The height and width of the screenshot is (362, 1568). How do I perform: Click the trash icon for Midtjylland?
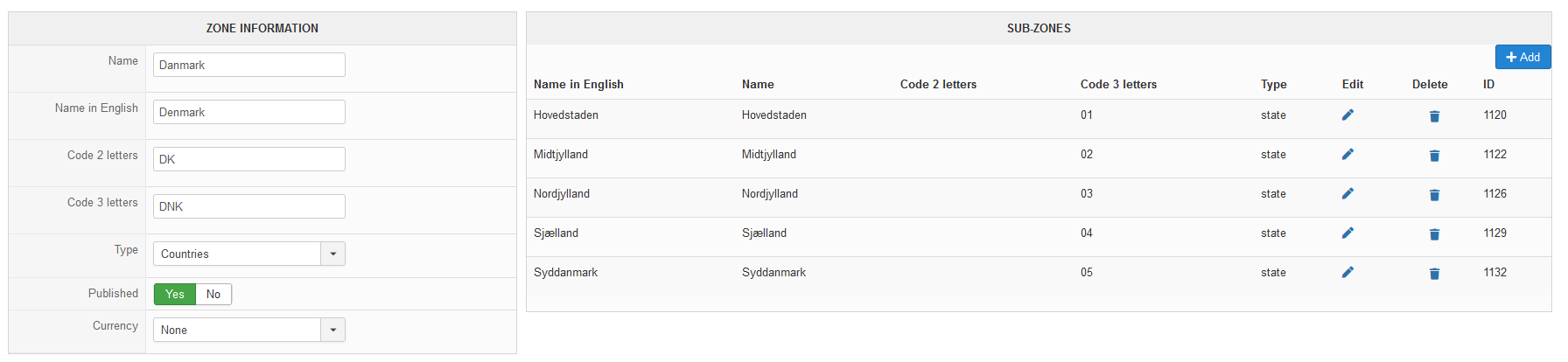tap(1434, 155)
